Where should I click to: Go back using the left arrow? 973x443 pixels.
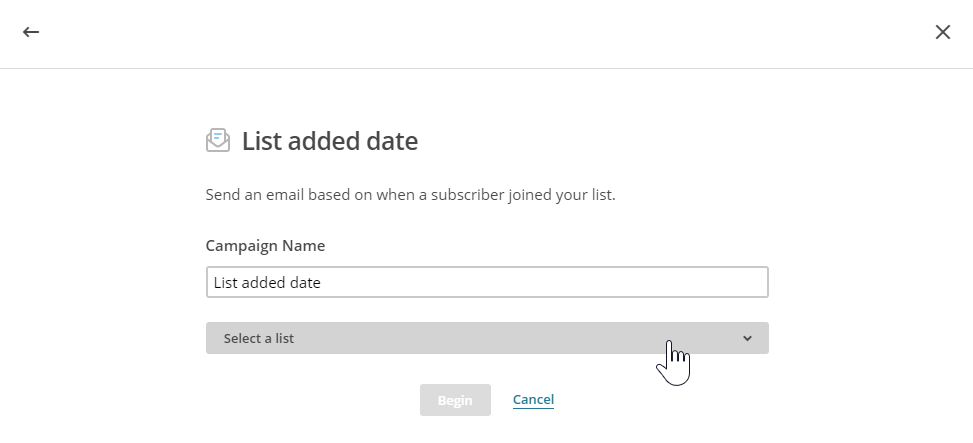(31, 32)
